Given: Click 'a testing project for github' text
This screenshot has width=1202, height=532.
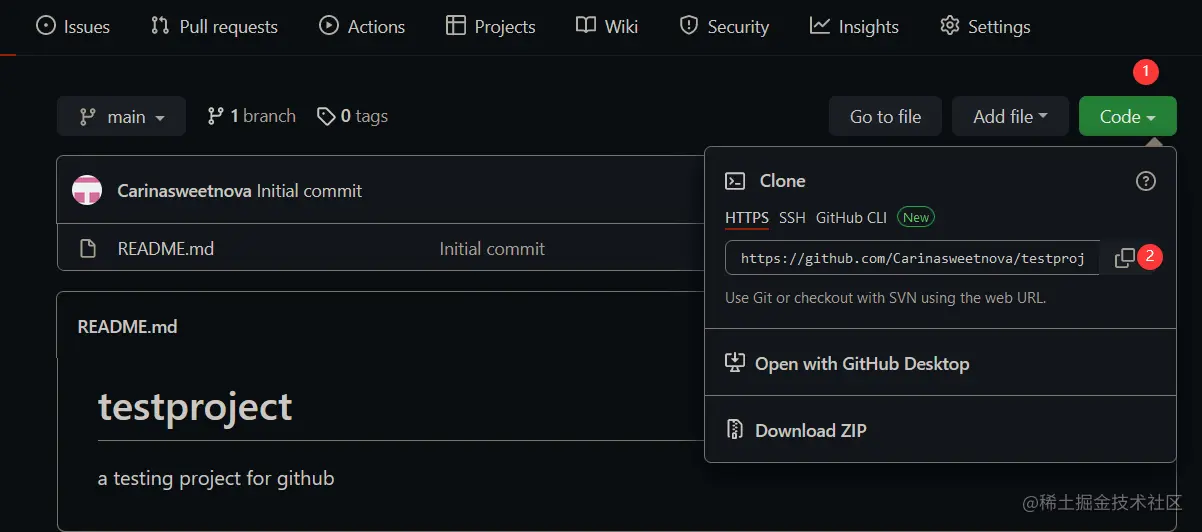Looking at the screenshot, I should click(x=216, y=478).
